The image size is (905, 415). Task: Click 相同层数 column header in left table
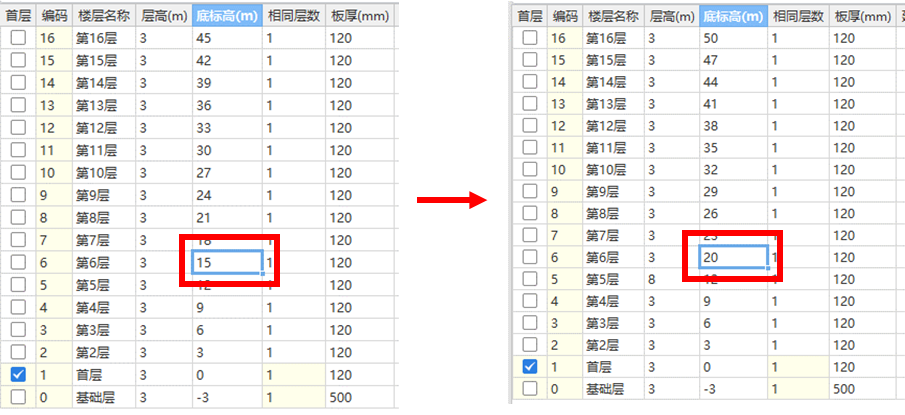[x=293, y=15]
